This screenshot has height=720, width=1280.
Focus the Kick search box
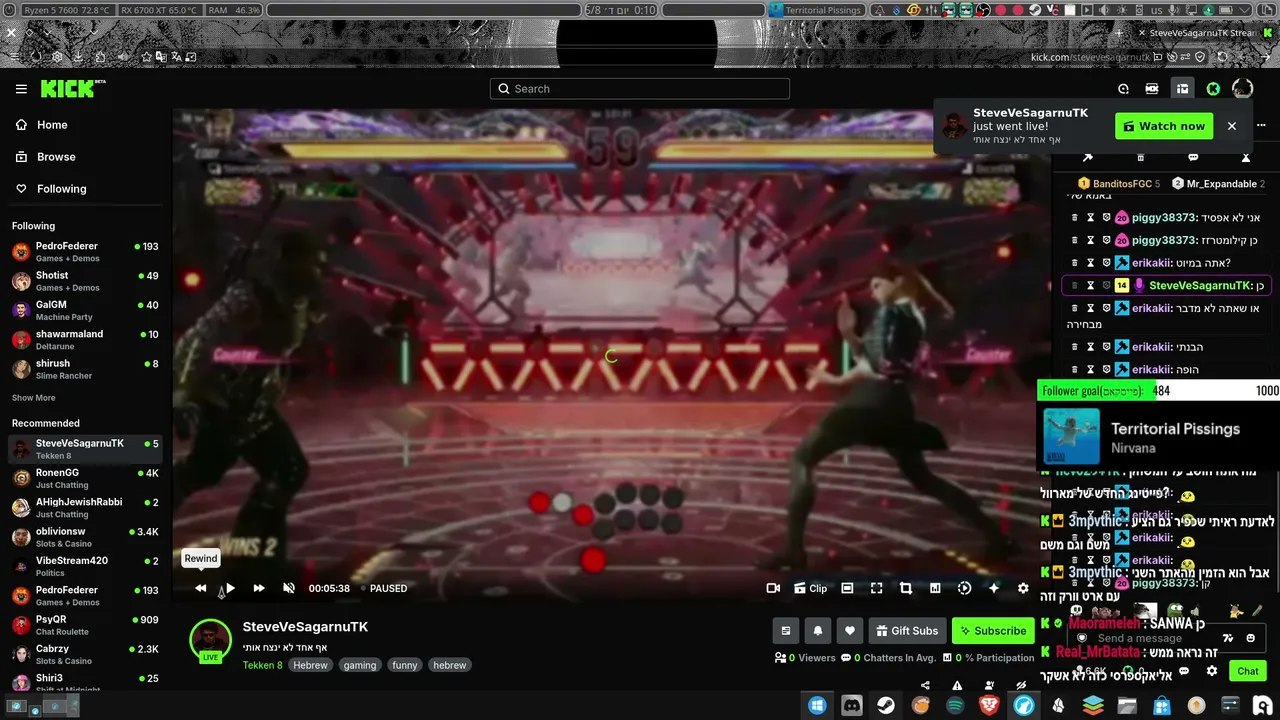(x=640, y=89)
